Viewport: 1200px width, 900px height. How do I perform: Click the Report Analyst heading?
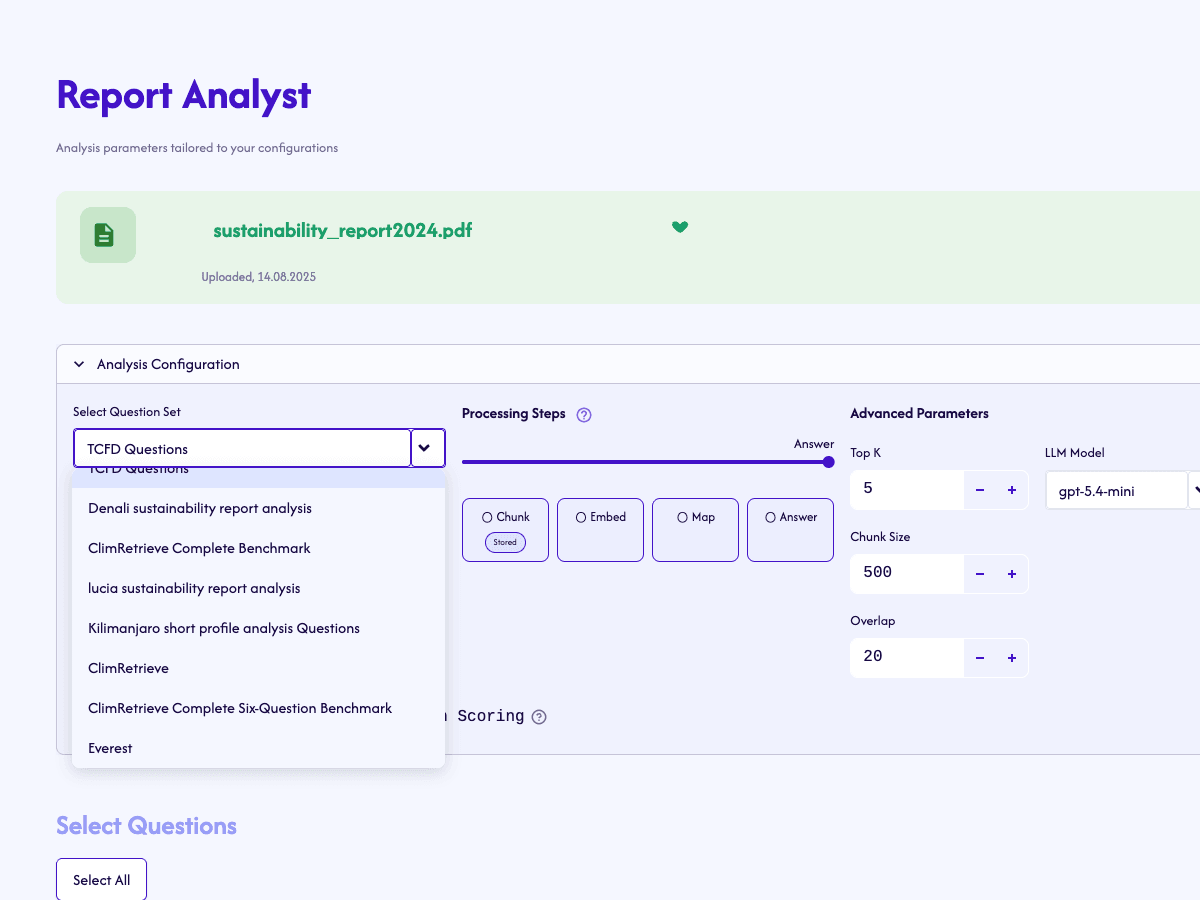coord(184,95)
